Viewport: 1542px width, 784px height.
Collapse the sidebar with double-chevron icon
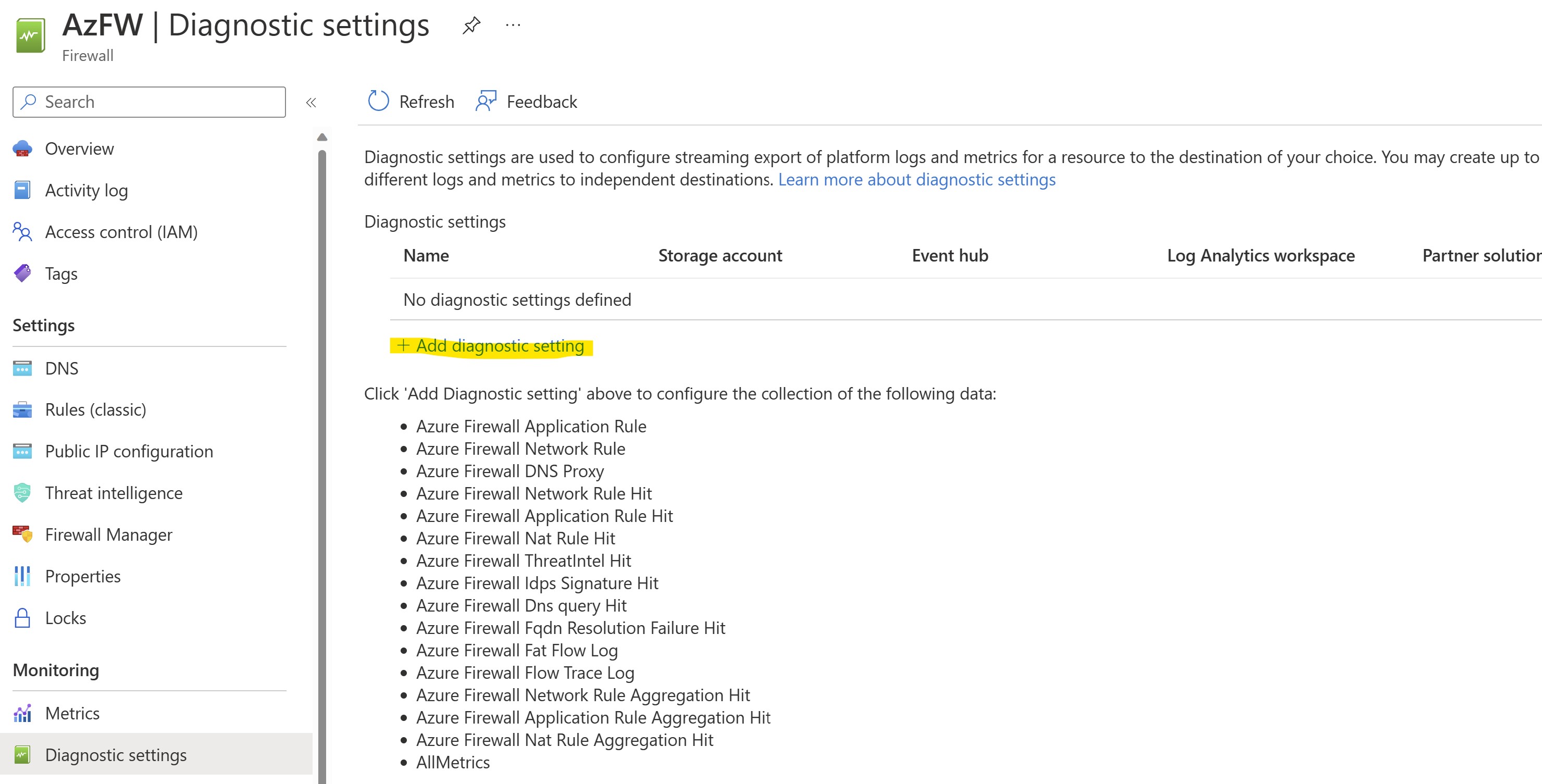(310, 102)
